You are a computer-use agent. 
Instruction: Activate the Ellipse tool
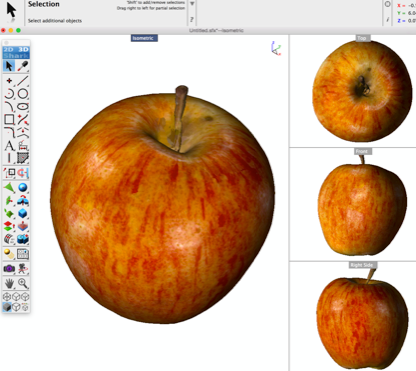coord(22,107)
